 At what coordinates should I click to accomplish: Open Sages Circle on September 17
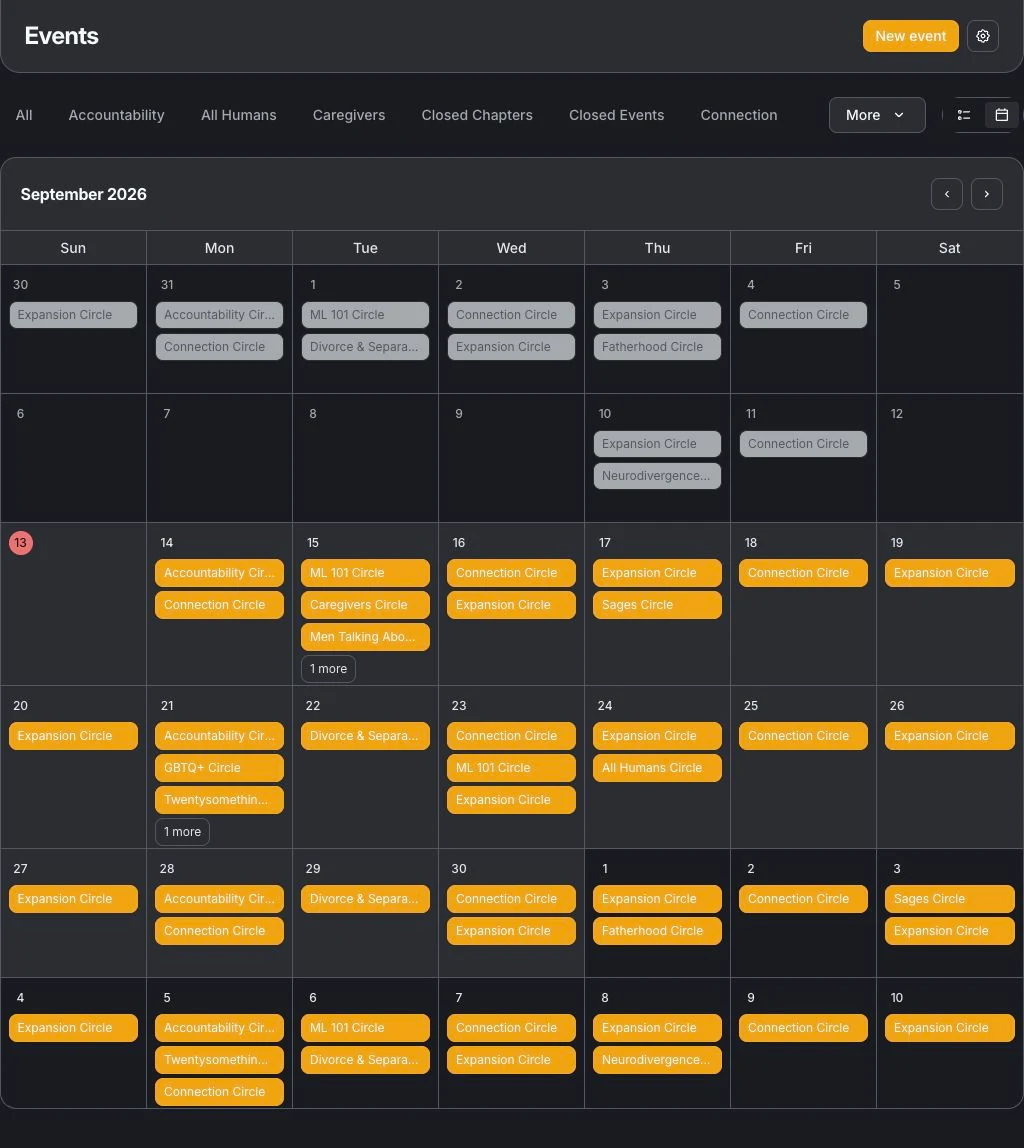657,605
